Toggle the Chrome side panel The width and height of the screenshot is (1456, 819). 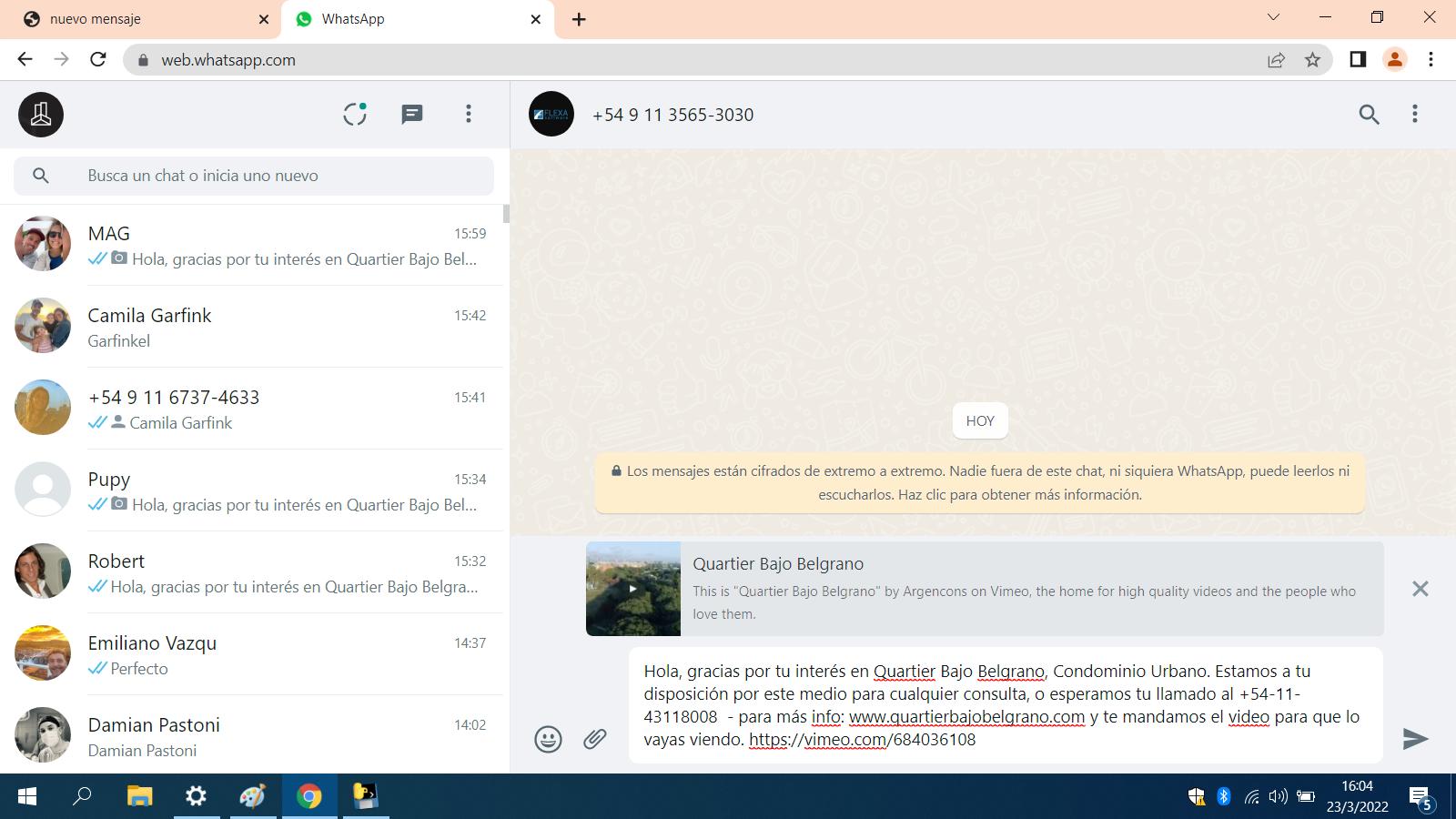(x=1358, y=59)
